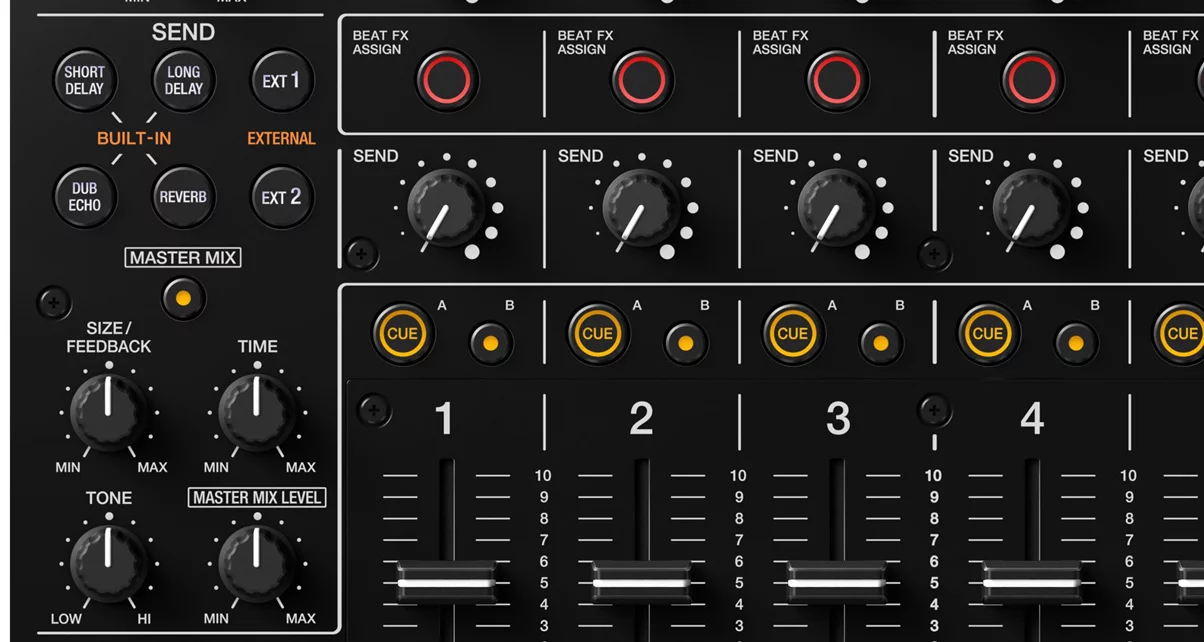Toggle channel 2 CUE A button
1204x642 pixels.
597,334
